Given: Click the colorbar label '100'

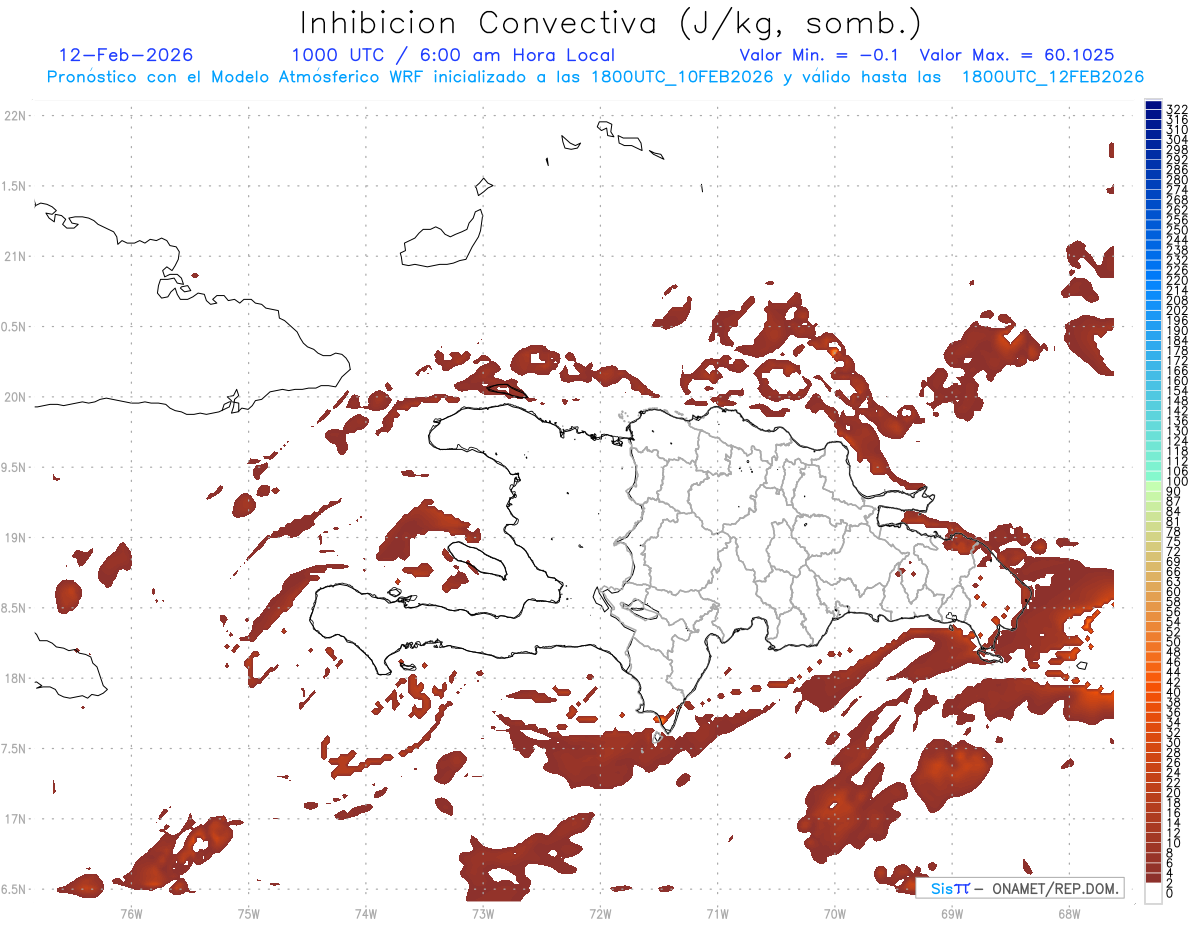Looking at the screenshot, I should 1176,482.
